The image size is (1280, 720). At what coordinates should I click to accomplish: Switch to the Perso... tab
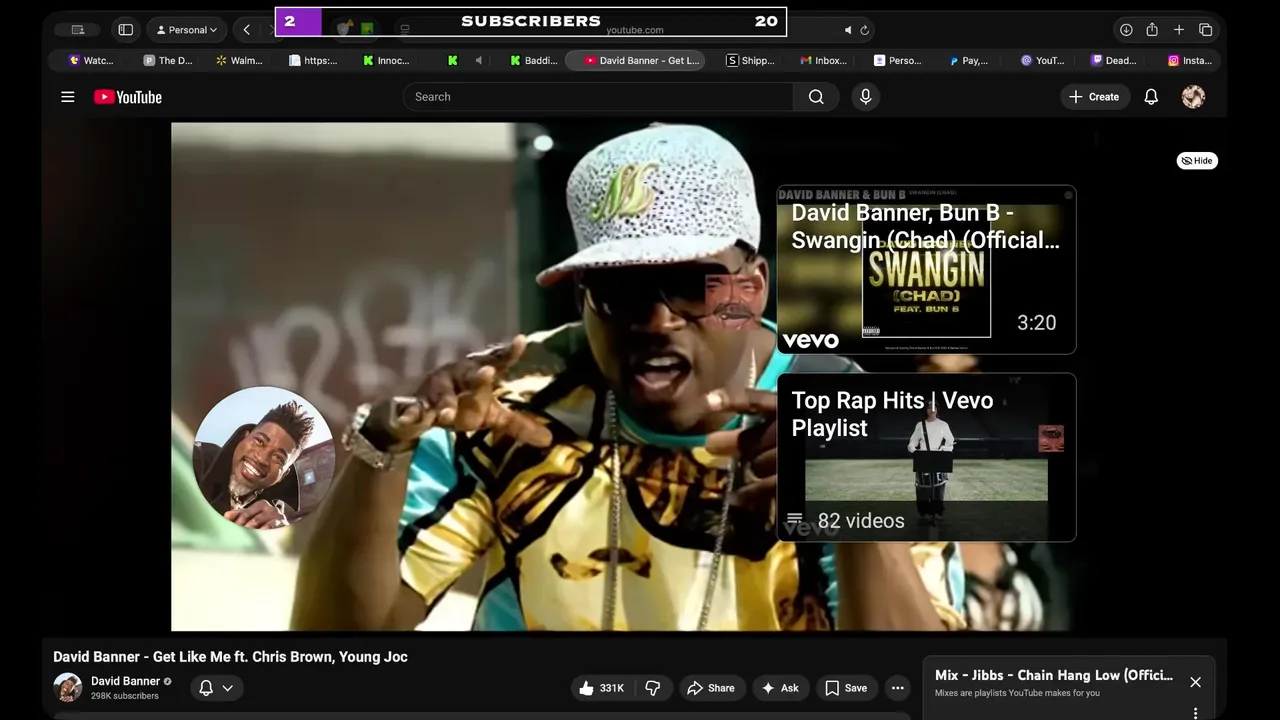pyautogui.click(x=898, y=60)
